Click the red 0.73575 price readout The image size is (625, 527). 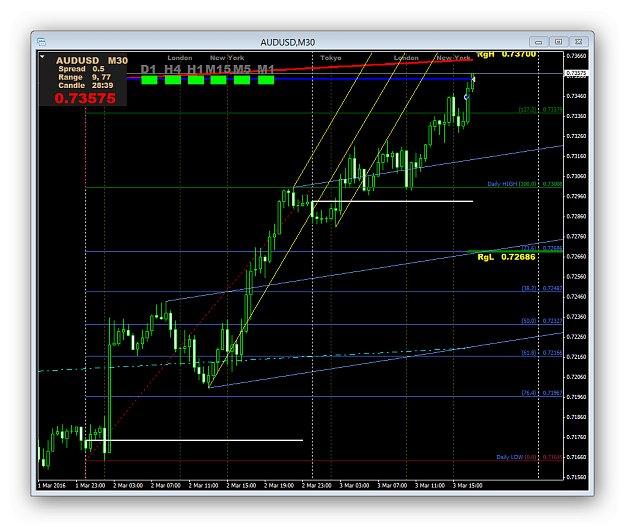click(85, 98)
